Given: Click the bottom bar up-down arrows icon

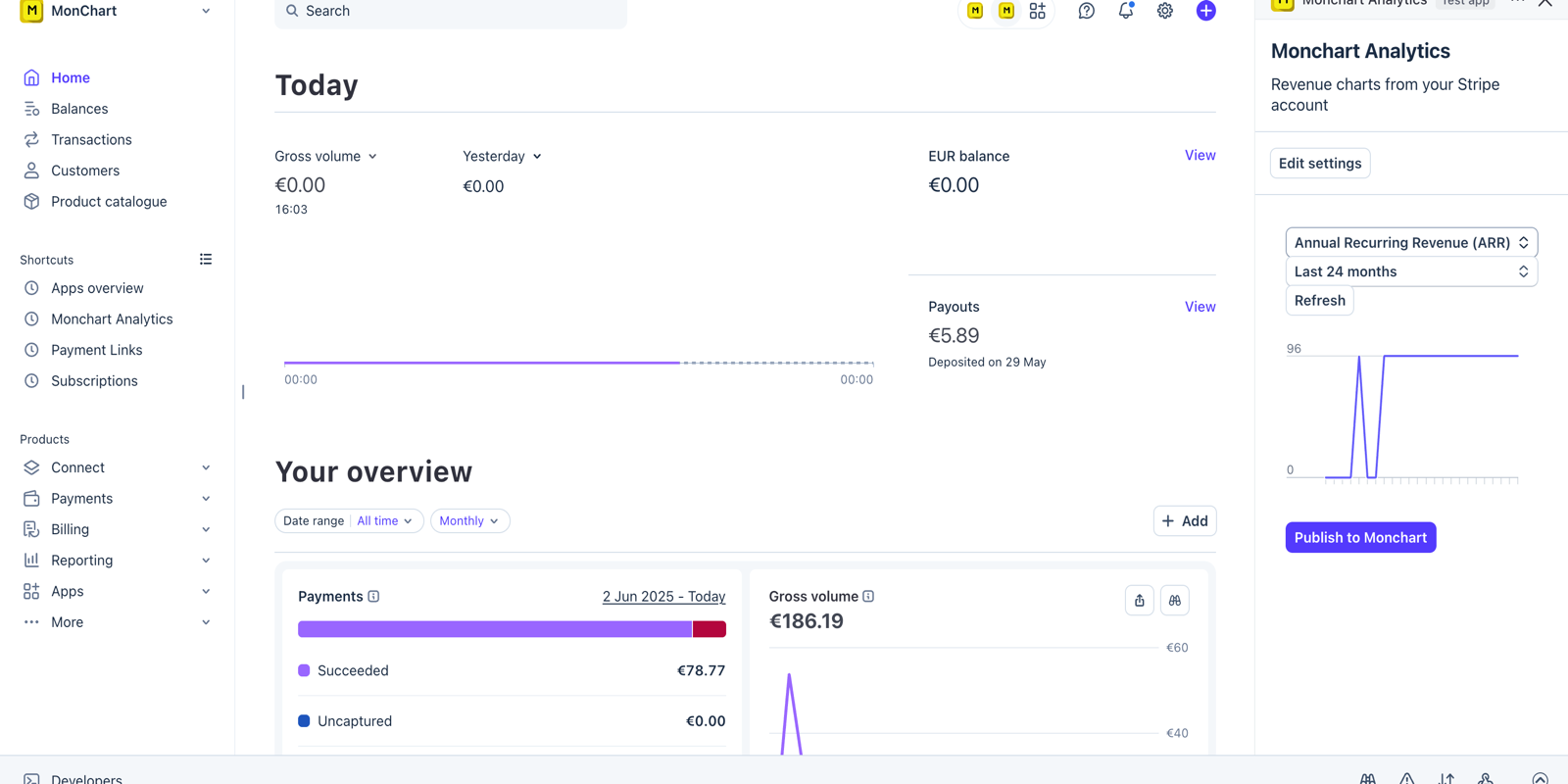Looking at the screenshot, I should pyautogui.click(x=1446, y=779).
